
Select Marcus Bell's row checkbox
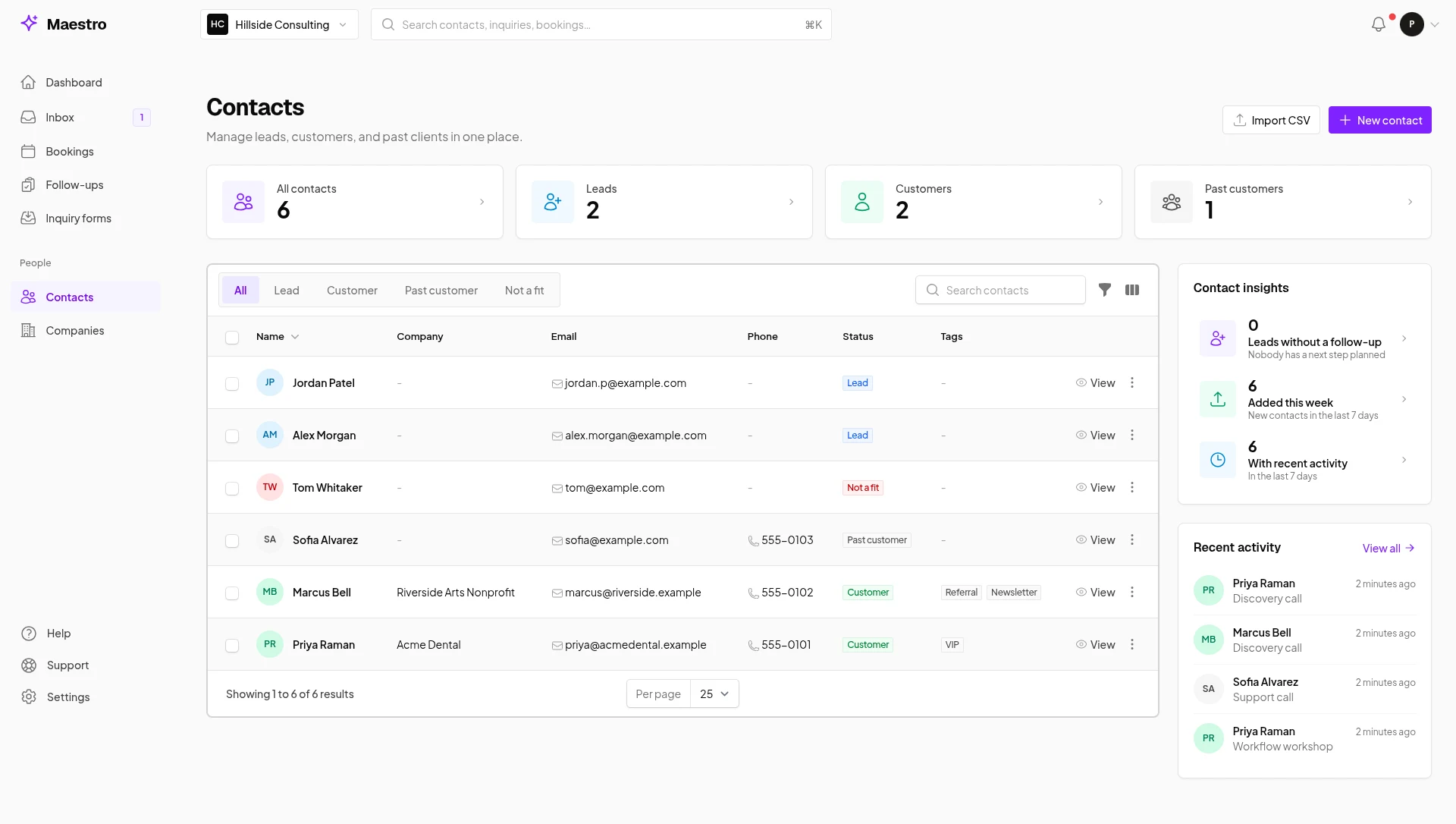[232, 593]
